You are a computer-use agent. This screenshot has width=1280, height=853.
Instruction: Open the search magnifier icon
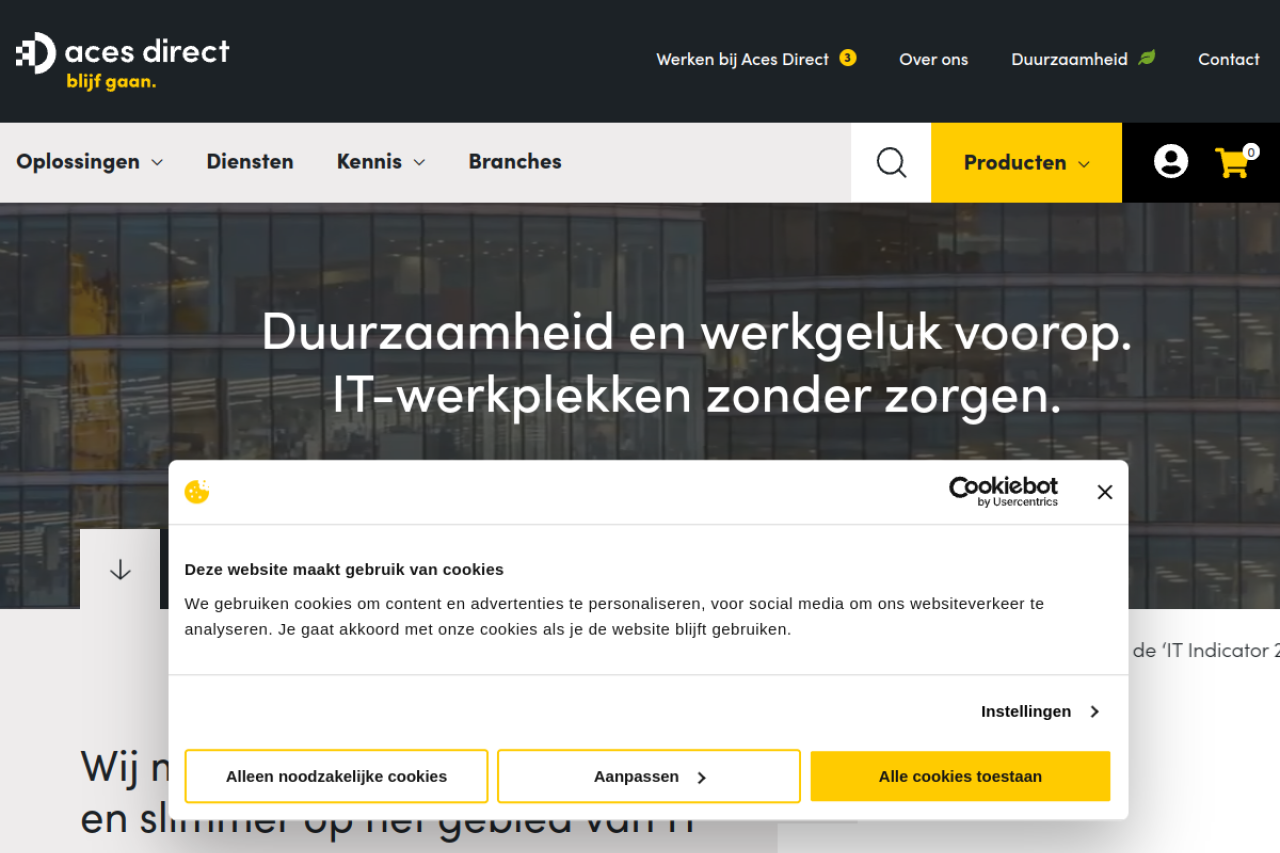coord(890,162)
